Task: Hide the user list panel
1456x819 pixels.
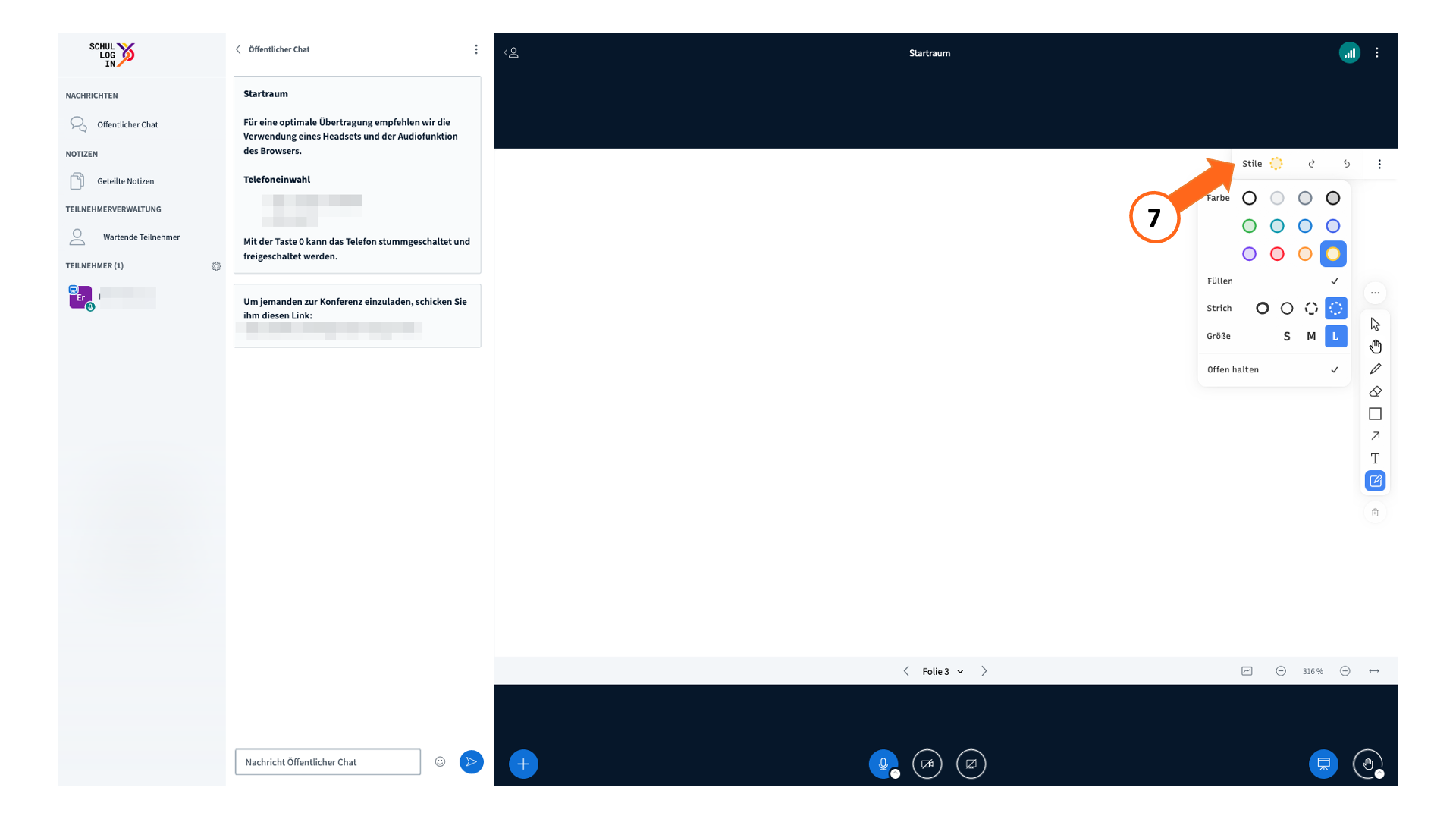Action: coord(512,53)
